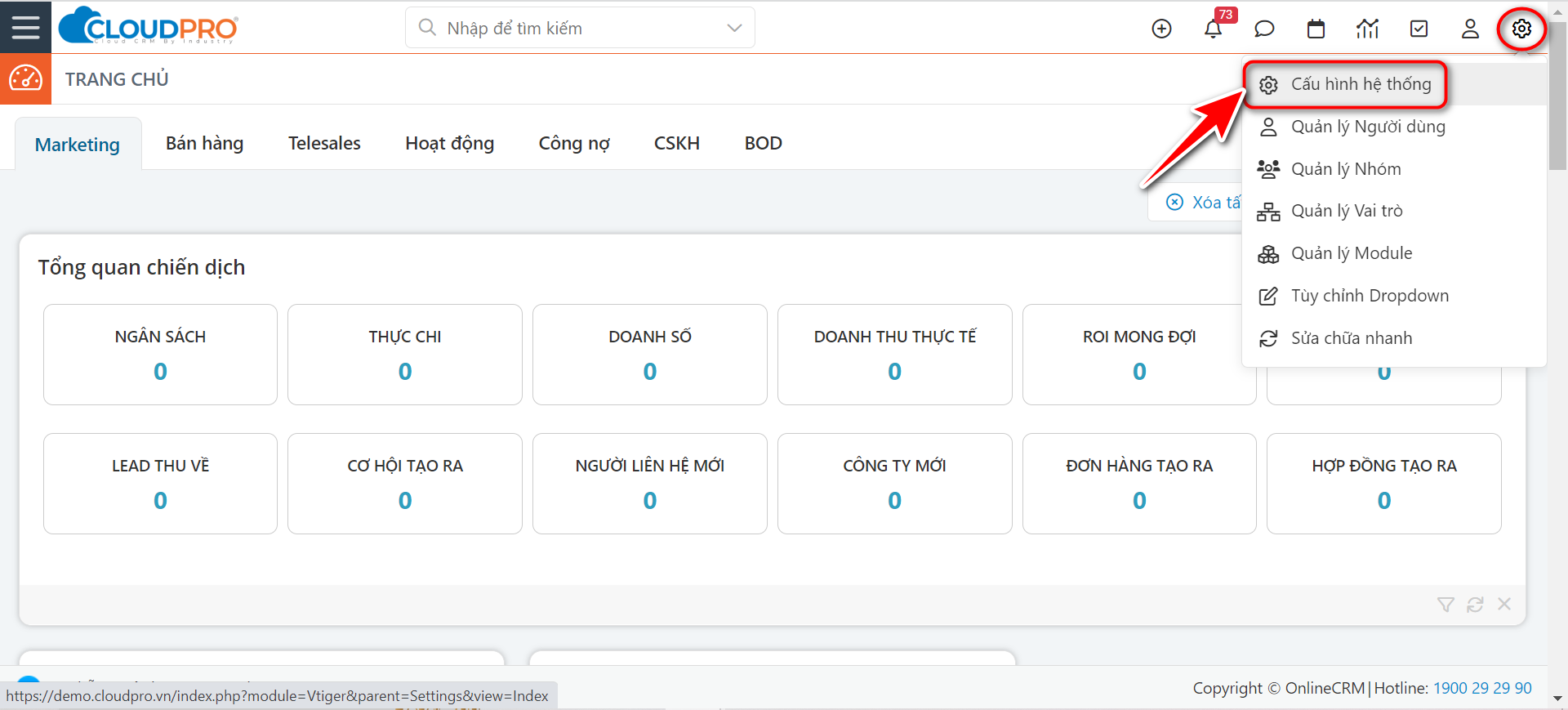Focus the Nhập để tìm kiếm search field
The width and height of the screenshot is (1568, 710).
(580, 28)
